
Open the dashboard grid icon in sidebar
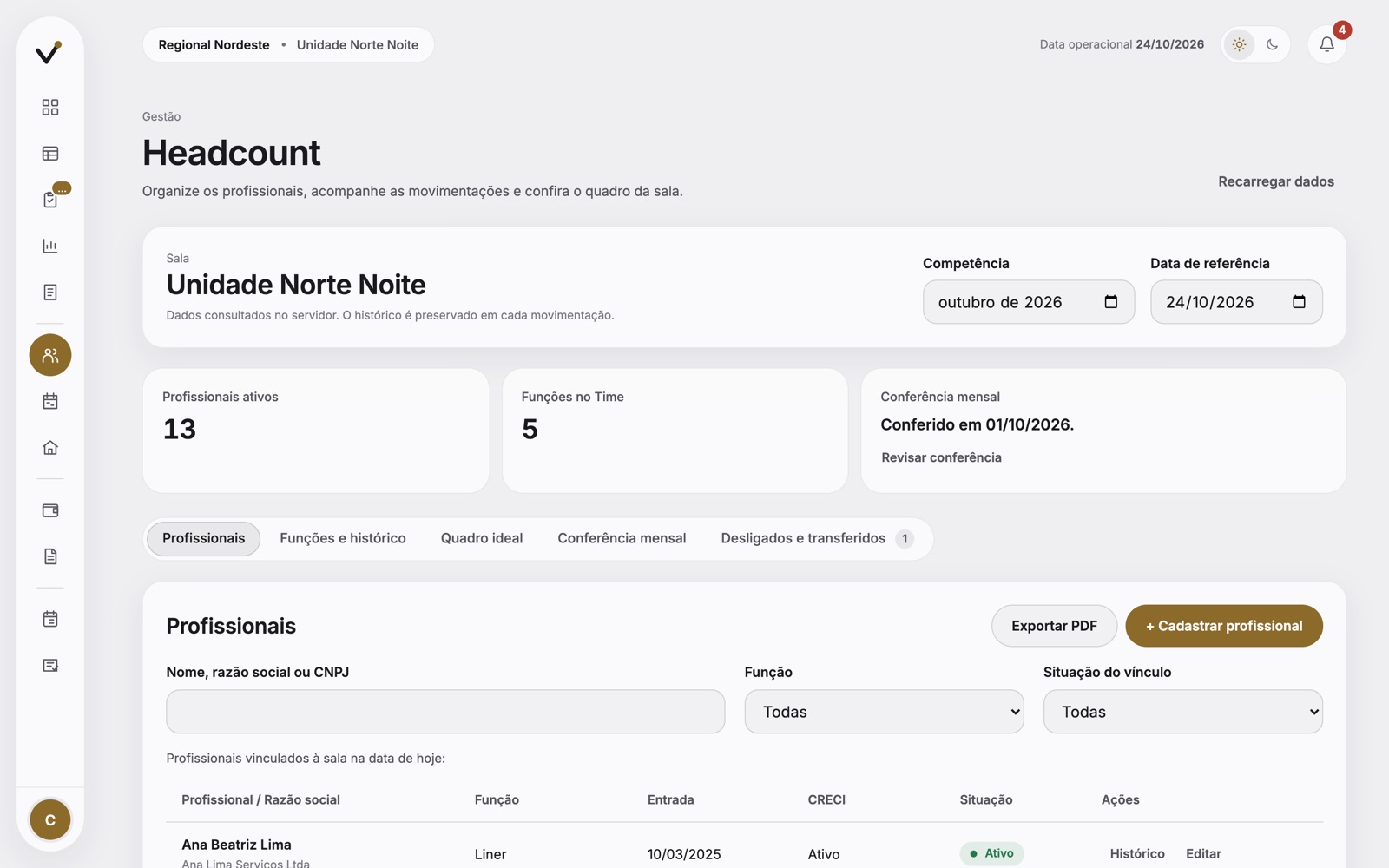[50, 107]
